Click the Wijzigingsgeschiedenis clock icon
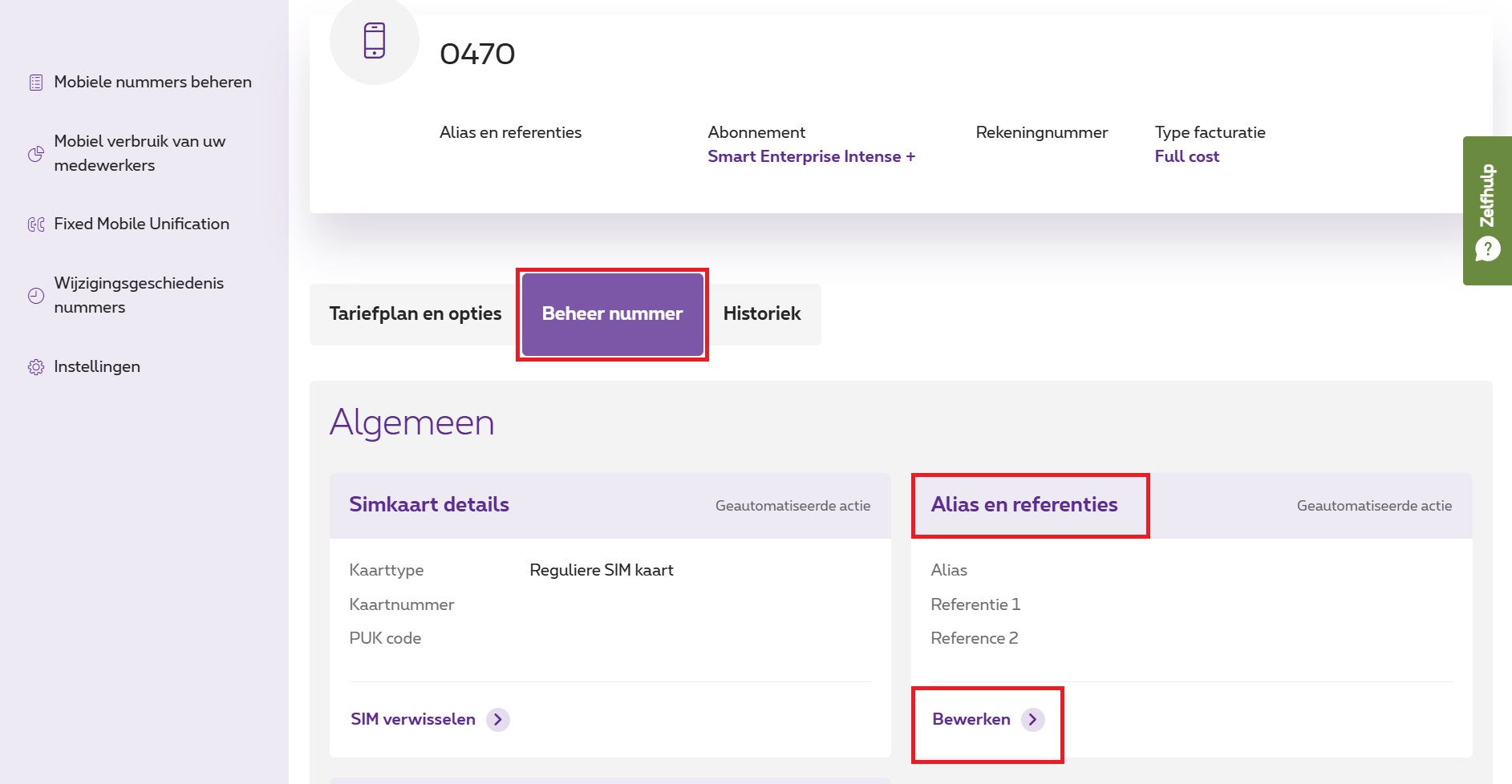Image resolution: width=1512 pixels, height=784 pixels. coord(36,296)
